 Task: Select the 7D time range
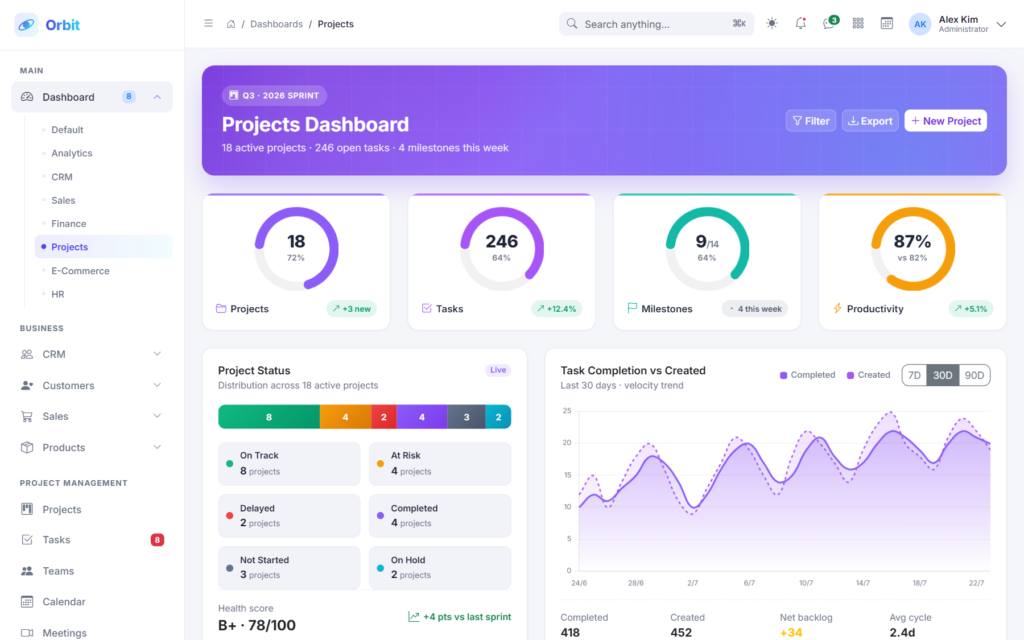914,376
